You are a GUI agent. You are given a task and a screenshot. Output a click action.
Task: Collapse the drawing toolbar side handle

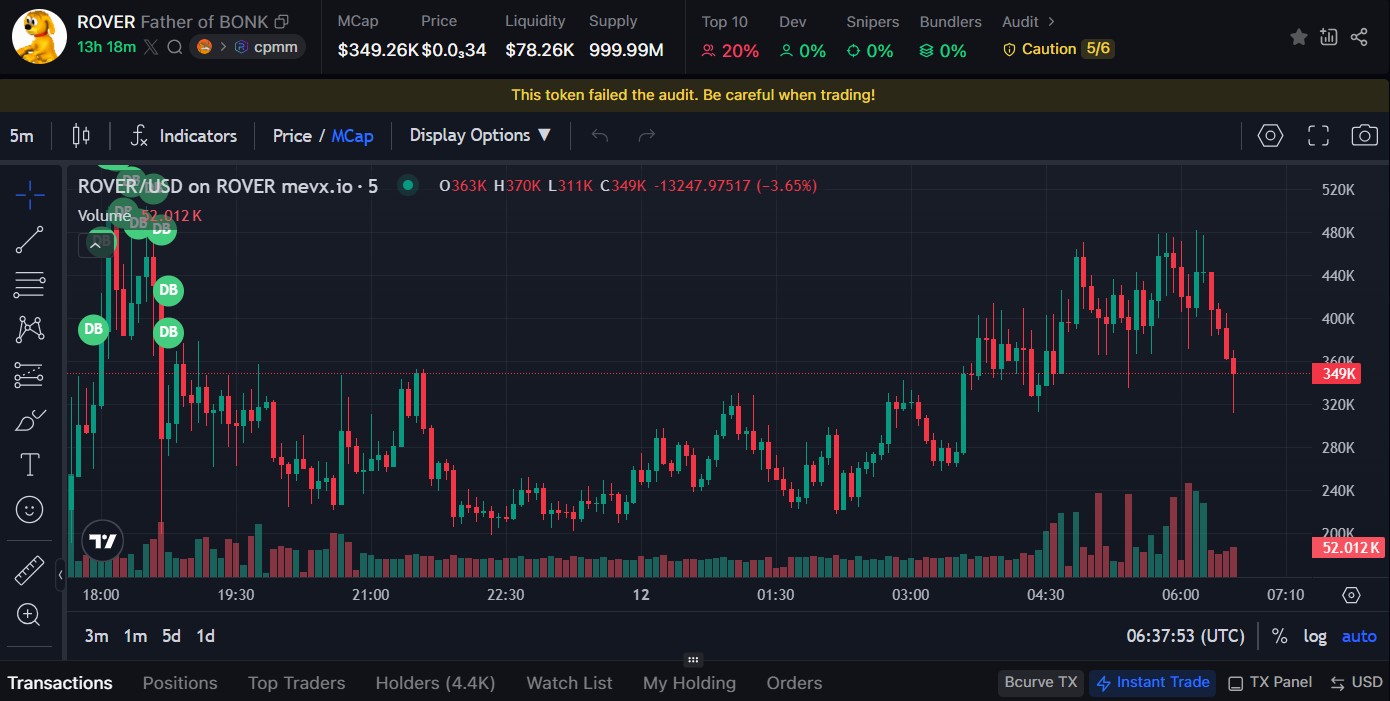point(60,574)
